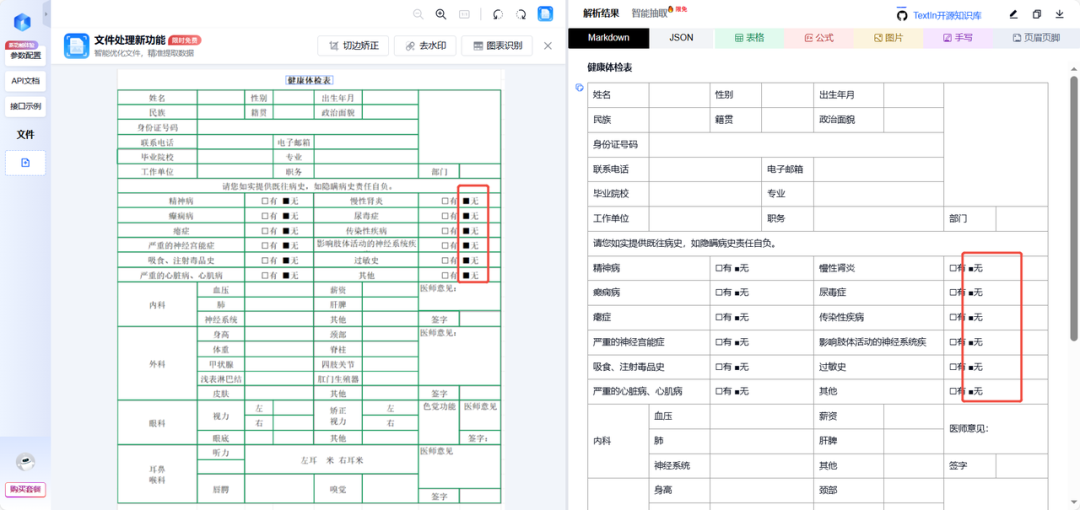Image resolution: width=1080 pixels, height=510 pixels.
Task: Click the zoom in magnifier icon
Action: (441, 14)
